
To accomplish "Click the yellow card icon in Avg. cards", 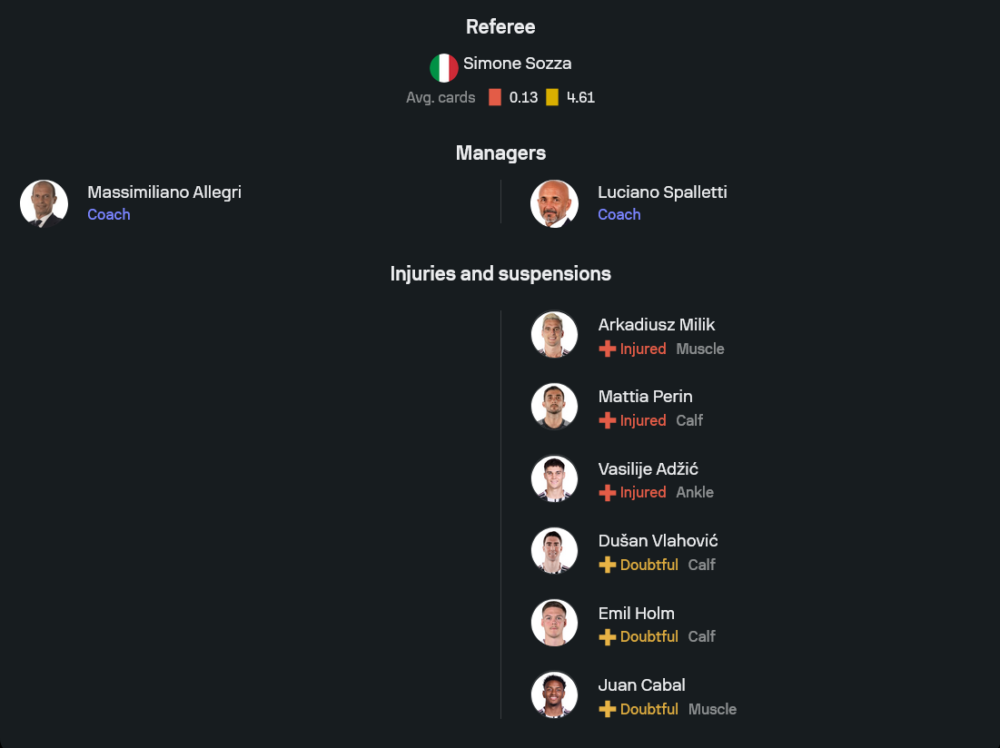I will 552,98.
